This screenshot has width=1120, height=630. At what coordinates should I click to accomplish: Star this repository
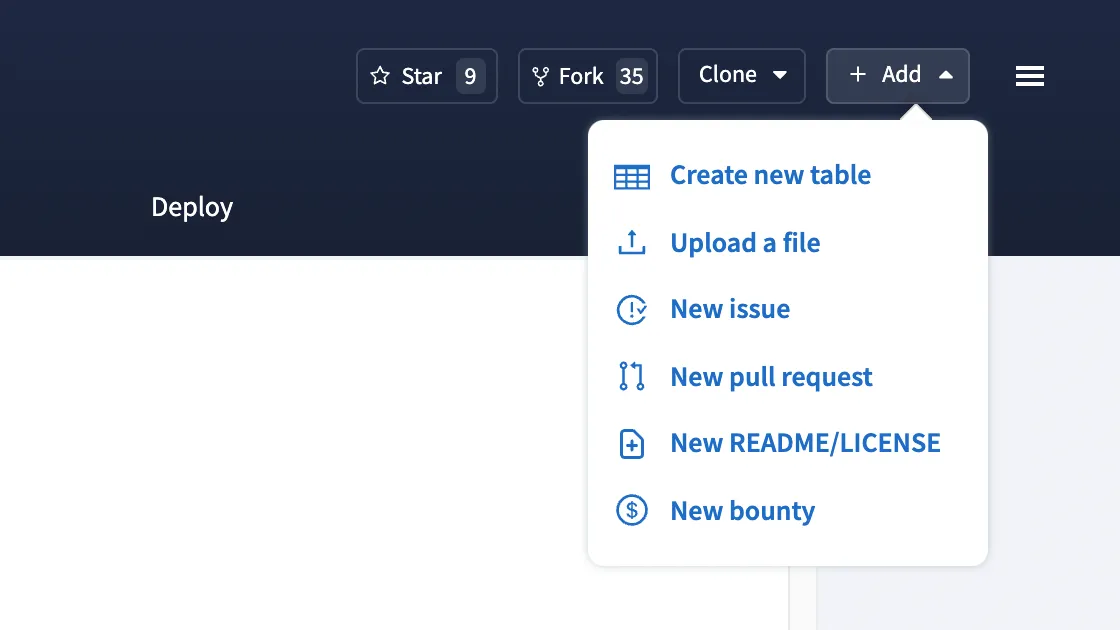pyautogui.click(x=415, y=75)
